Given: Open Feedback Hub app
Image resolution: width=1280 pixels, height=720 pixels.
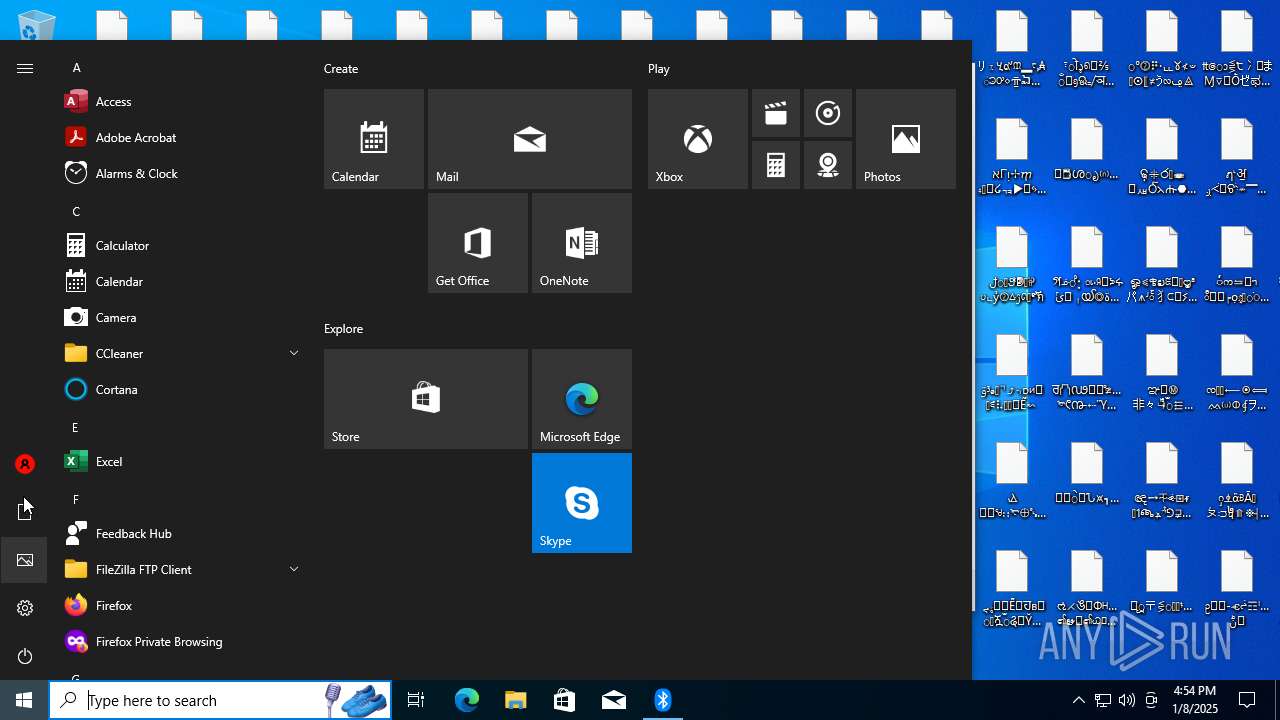Looking at the screenshot, I should pyautogui.click(x=182, y=533).
